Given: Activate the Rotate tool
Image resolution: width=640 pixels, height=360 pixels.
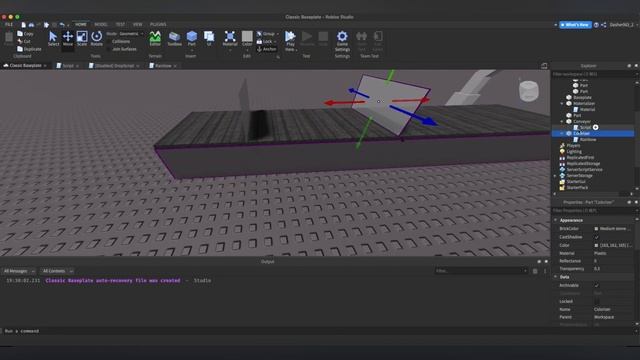Looking at the screenshot, I should tap(97, 39).
